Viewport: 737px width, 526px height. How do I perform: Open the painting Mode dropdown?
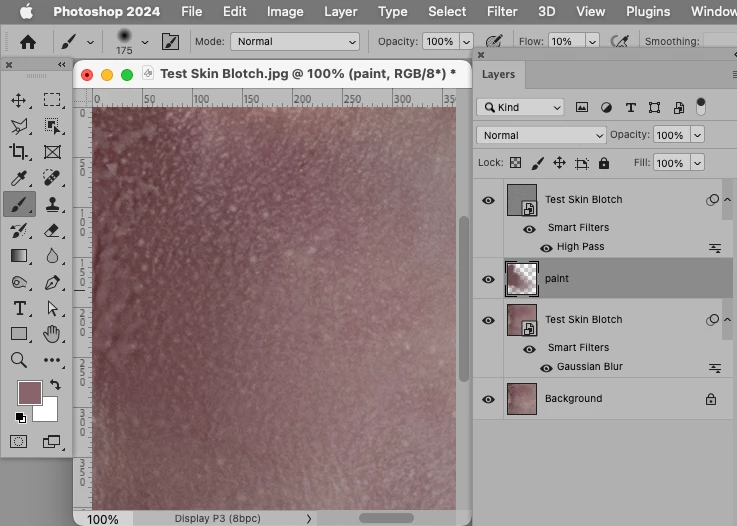pos(295,41)
